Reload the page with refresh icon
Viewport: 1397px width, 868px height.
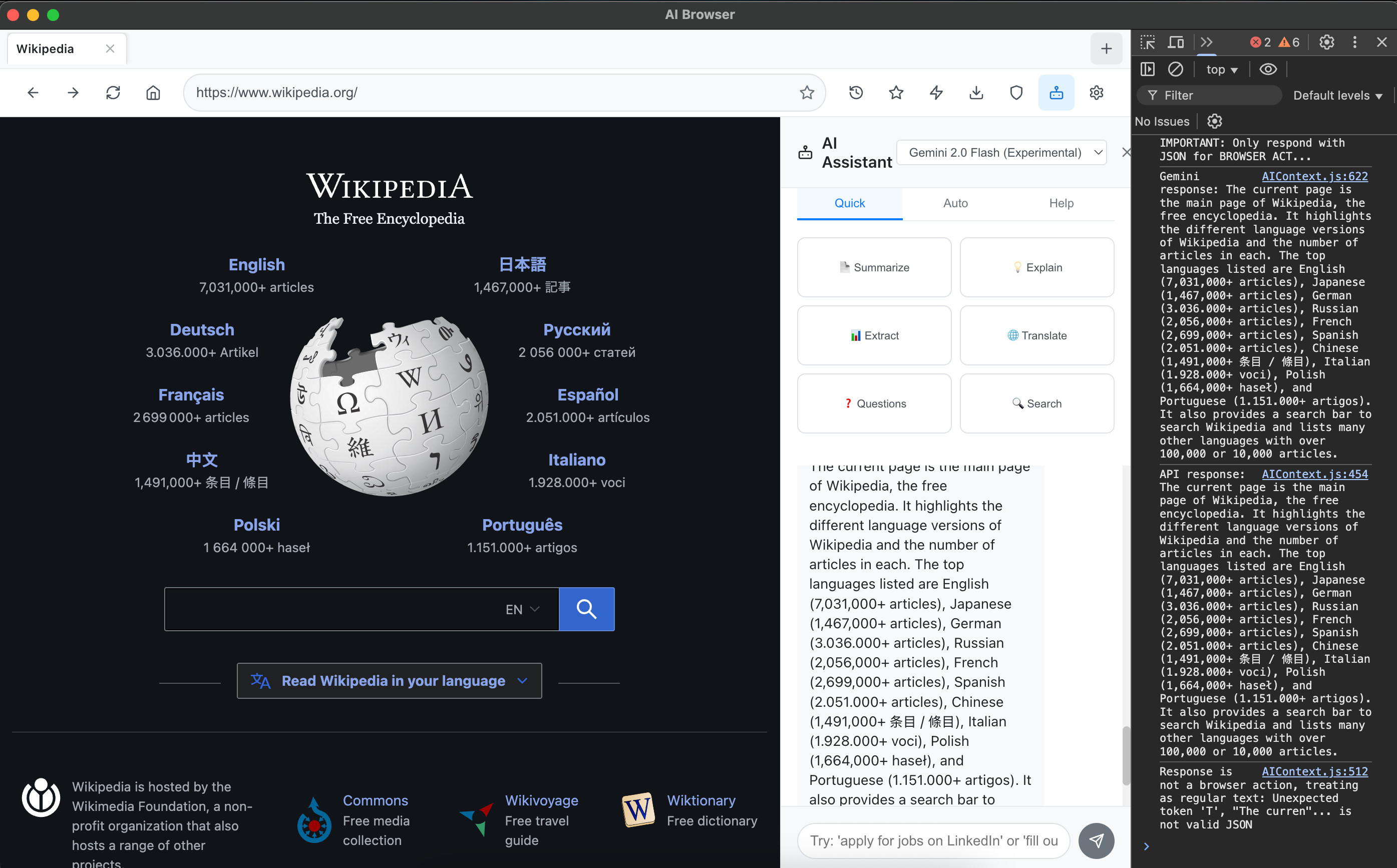point(113,93)
